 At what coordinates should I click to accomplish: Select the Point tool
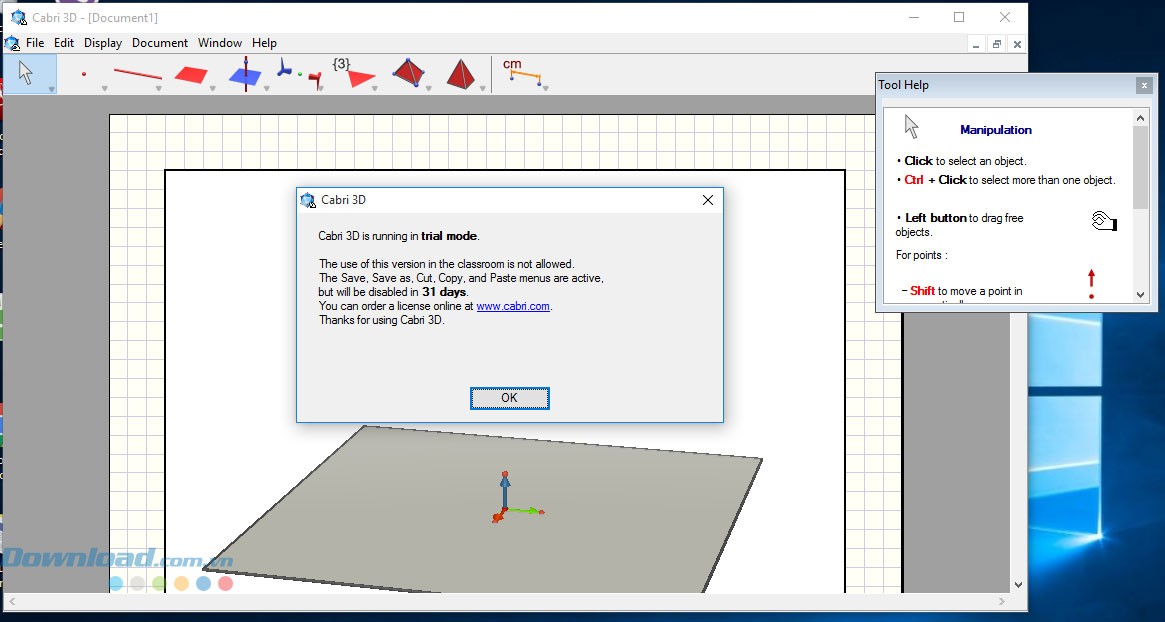[84, 73]
